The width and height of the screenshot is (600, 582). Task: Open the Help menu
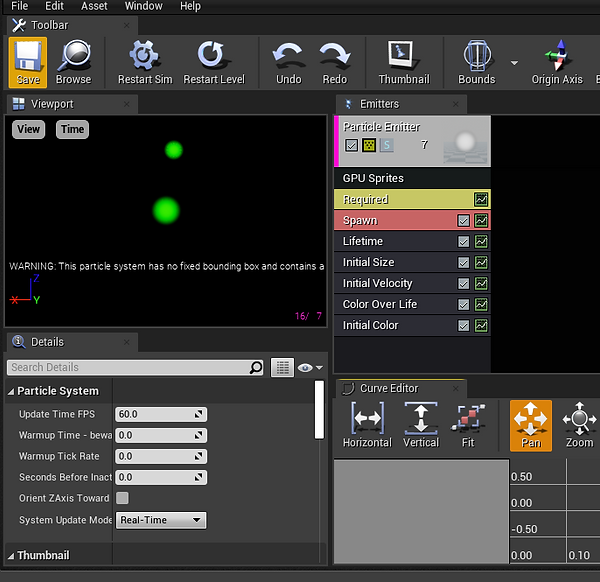190,6
